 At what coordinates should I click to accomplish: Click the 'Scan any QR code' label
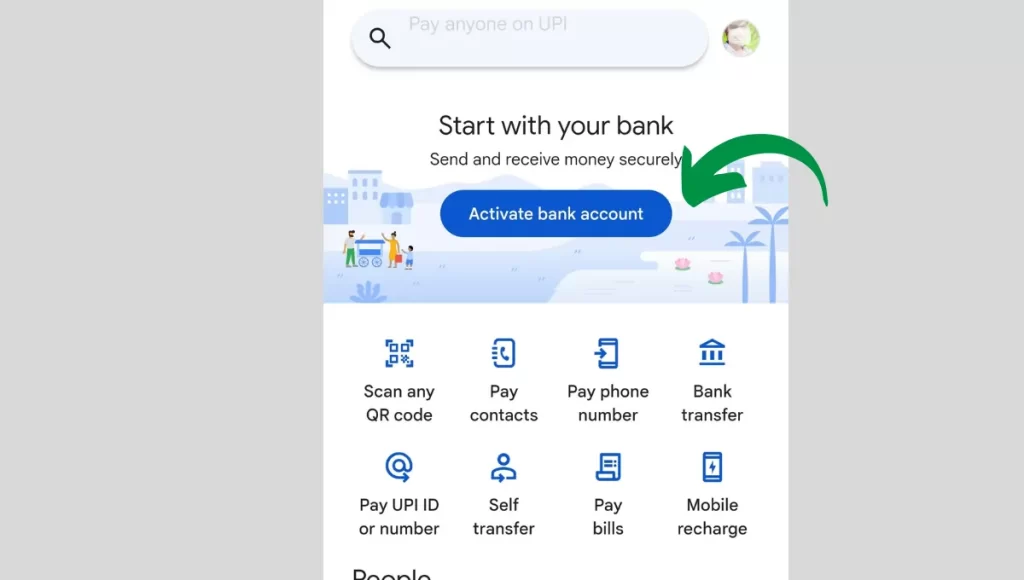(x=399, y=403)
